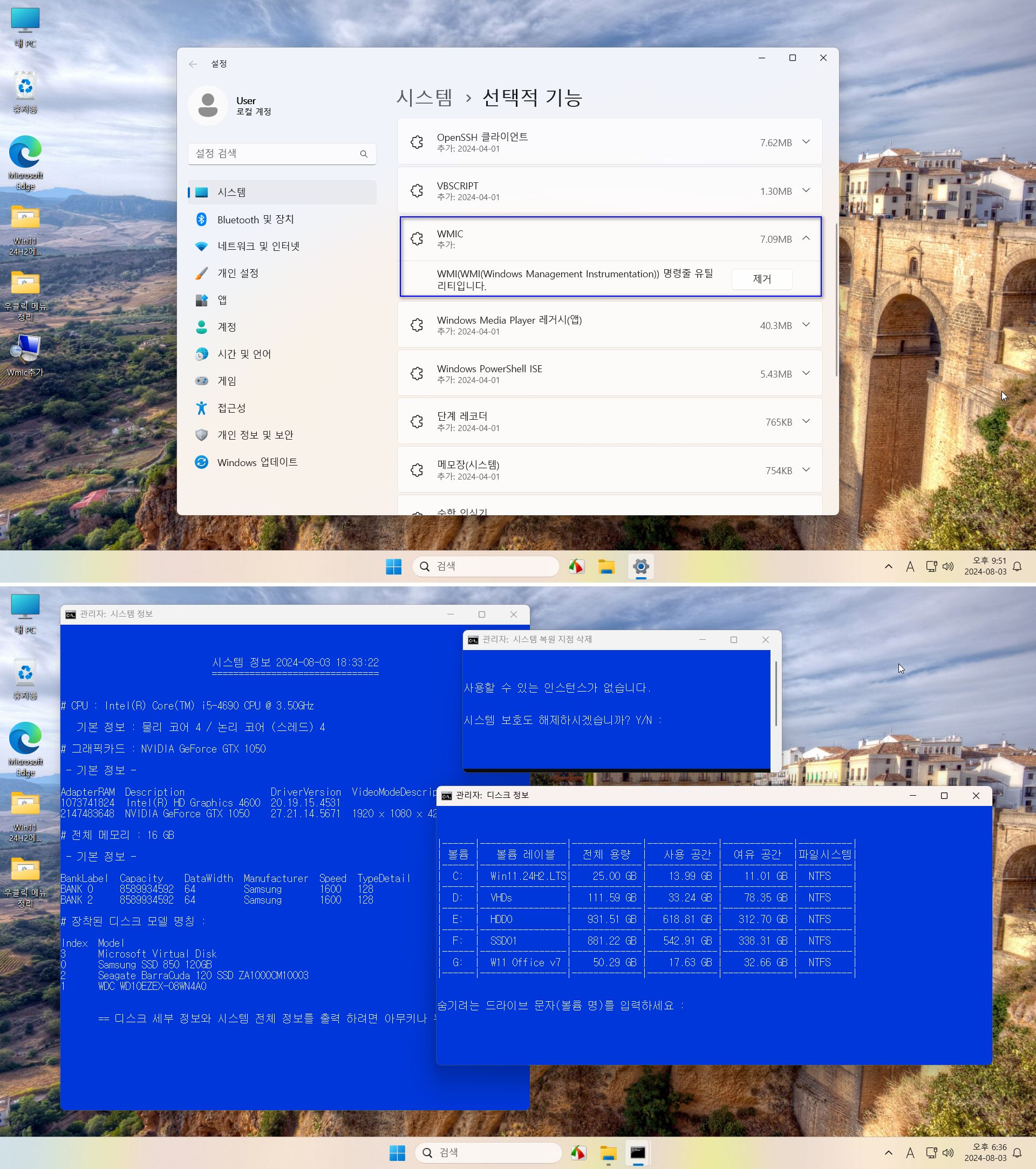The height and width of the screenshot is (1169, 1036).
Task: Click the volume icon in upper tray
Action: 949,567
